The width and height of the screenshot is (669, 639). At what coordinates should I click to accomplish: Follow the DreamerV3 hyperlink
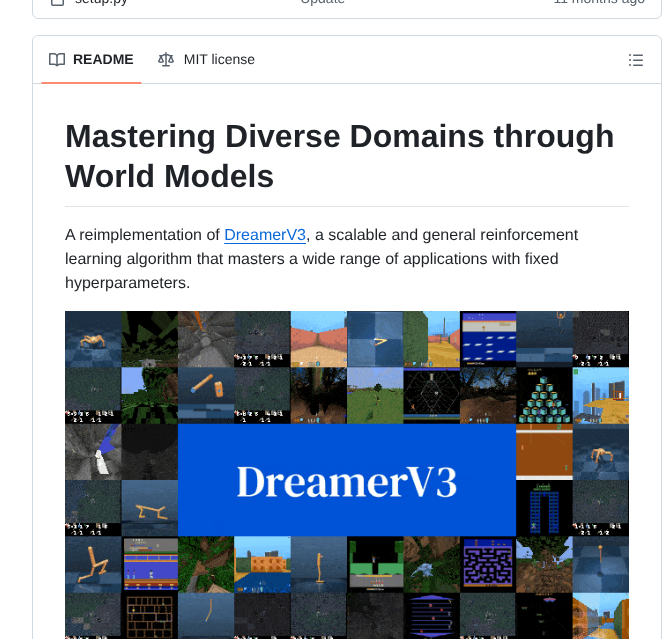point(265,235)
